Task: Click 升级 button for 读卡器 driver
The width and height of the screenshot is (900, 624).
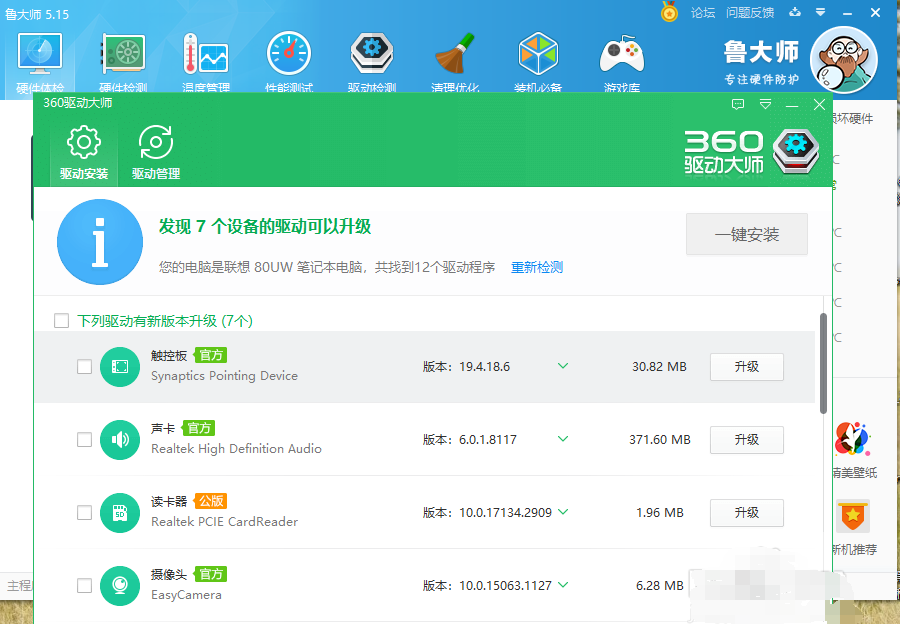Action: [x=746, y=513]
